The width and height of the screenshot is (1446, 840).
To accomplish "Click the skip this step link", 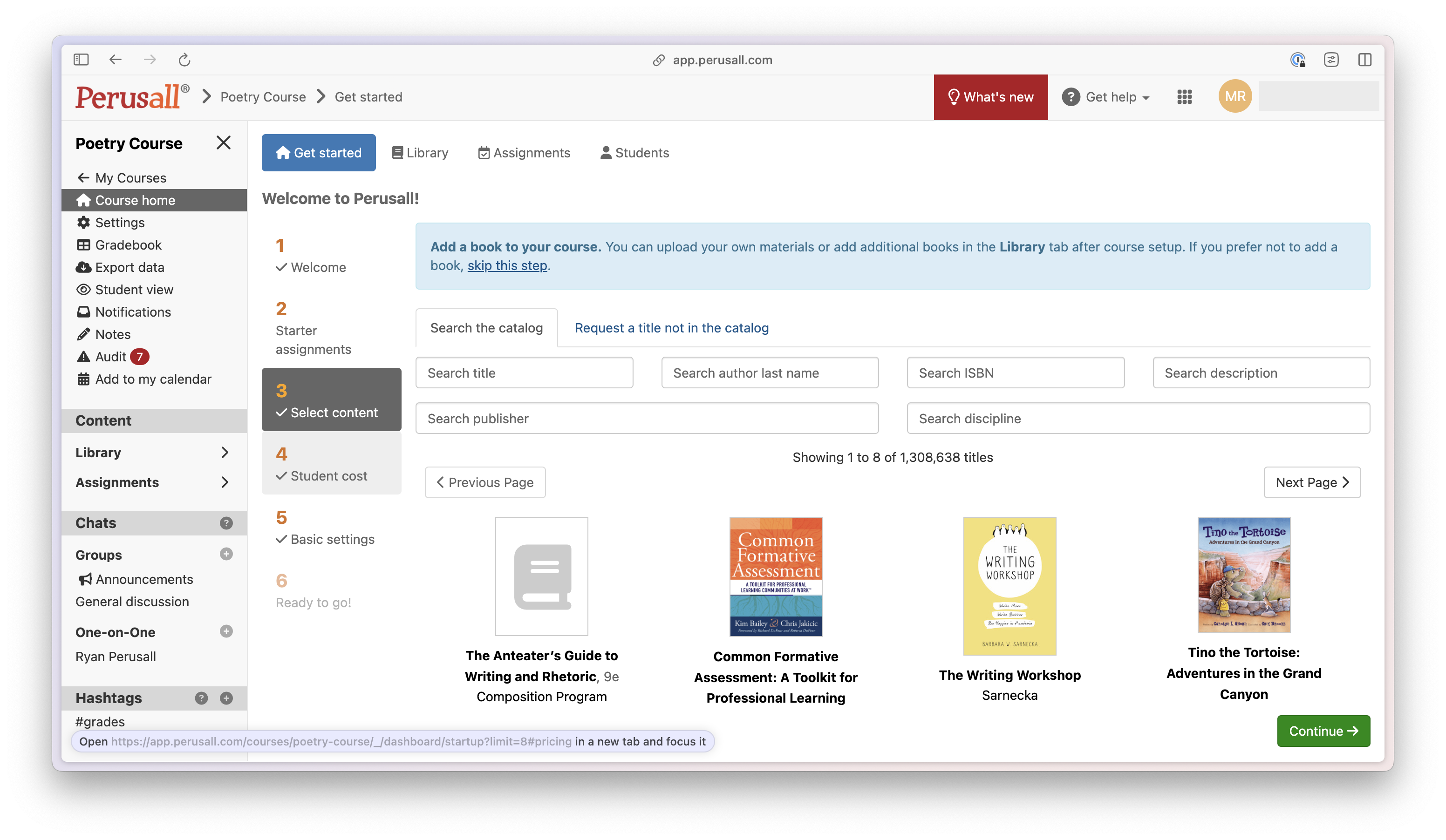I will tap(507, 265).
